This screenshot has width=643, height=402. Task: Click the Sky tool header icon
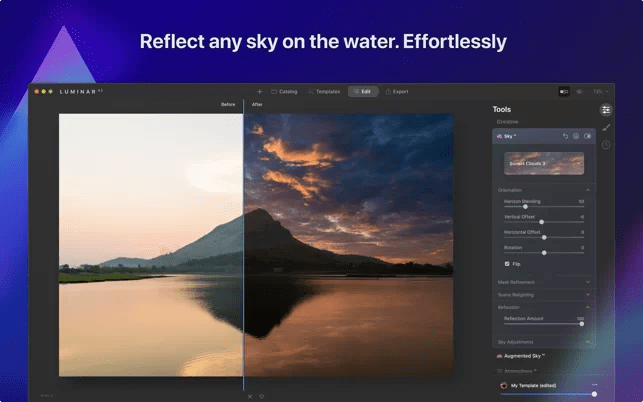pyautogui.click(x=499, y=136)
